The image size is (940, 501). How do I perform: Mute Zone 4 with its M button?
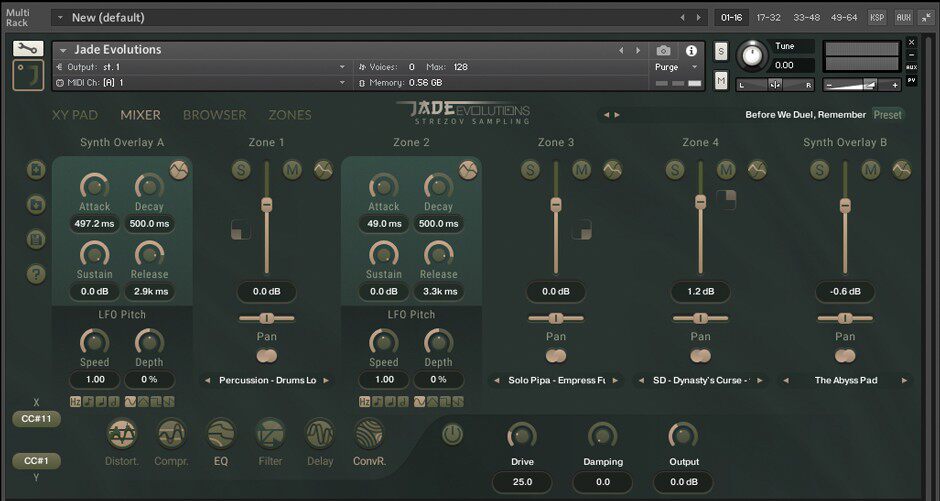coord(726,170)
